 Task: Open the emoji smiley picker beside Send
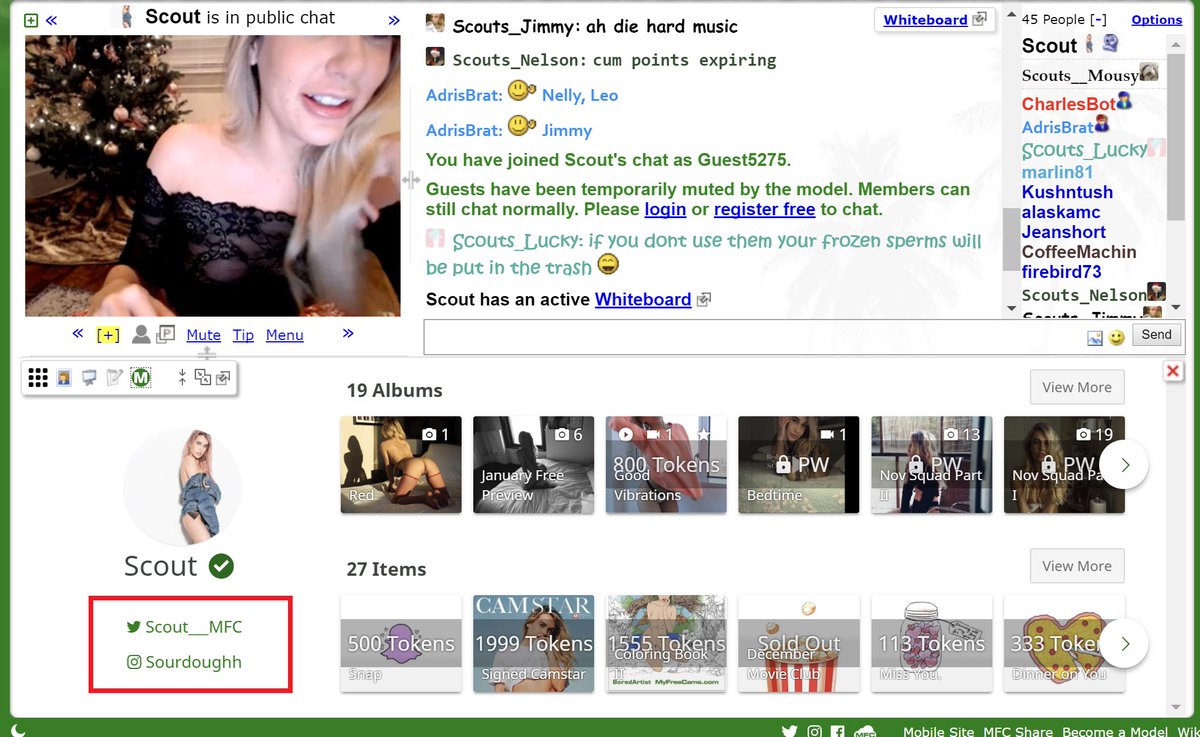point(1117,338)
